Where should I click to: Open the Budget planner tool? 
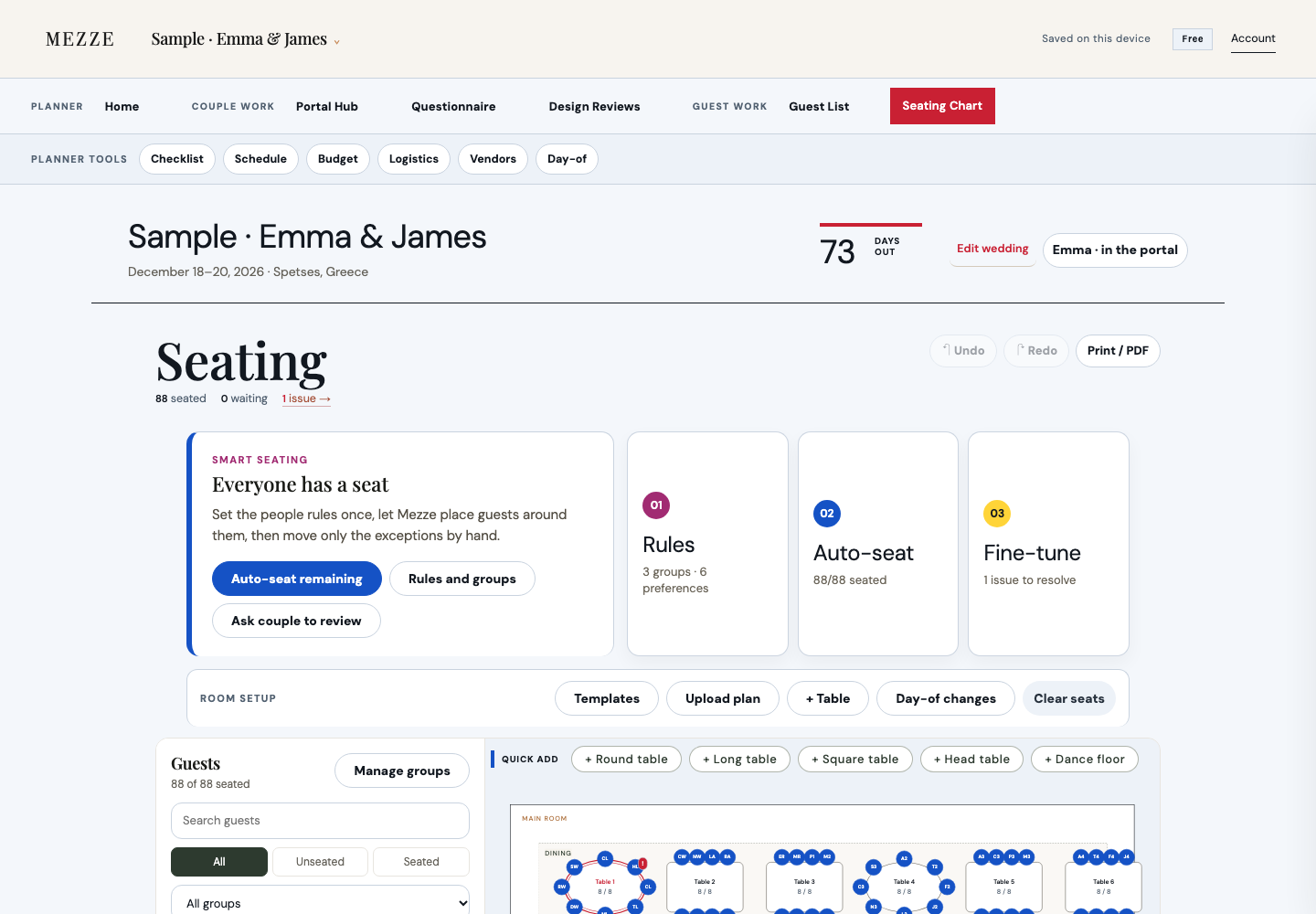click(x=338, y=159)
